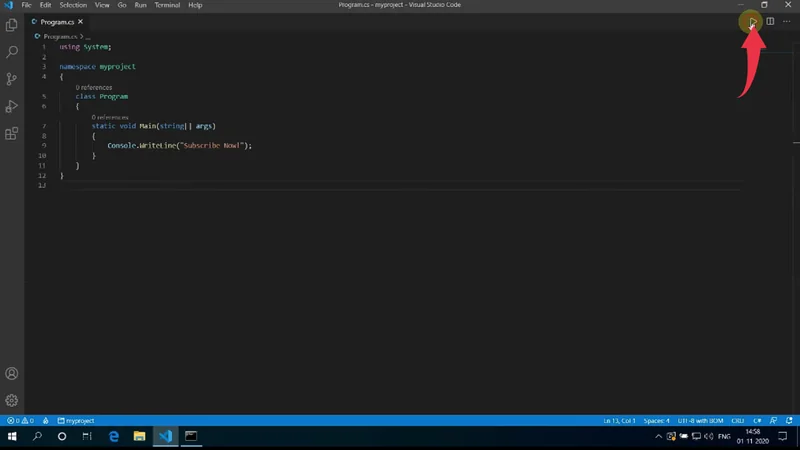Open the More Actions ellipsis menu
The image size is (800, 450).
coord(786,21)
